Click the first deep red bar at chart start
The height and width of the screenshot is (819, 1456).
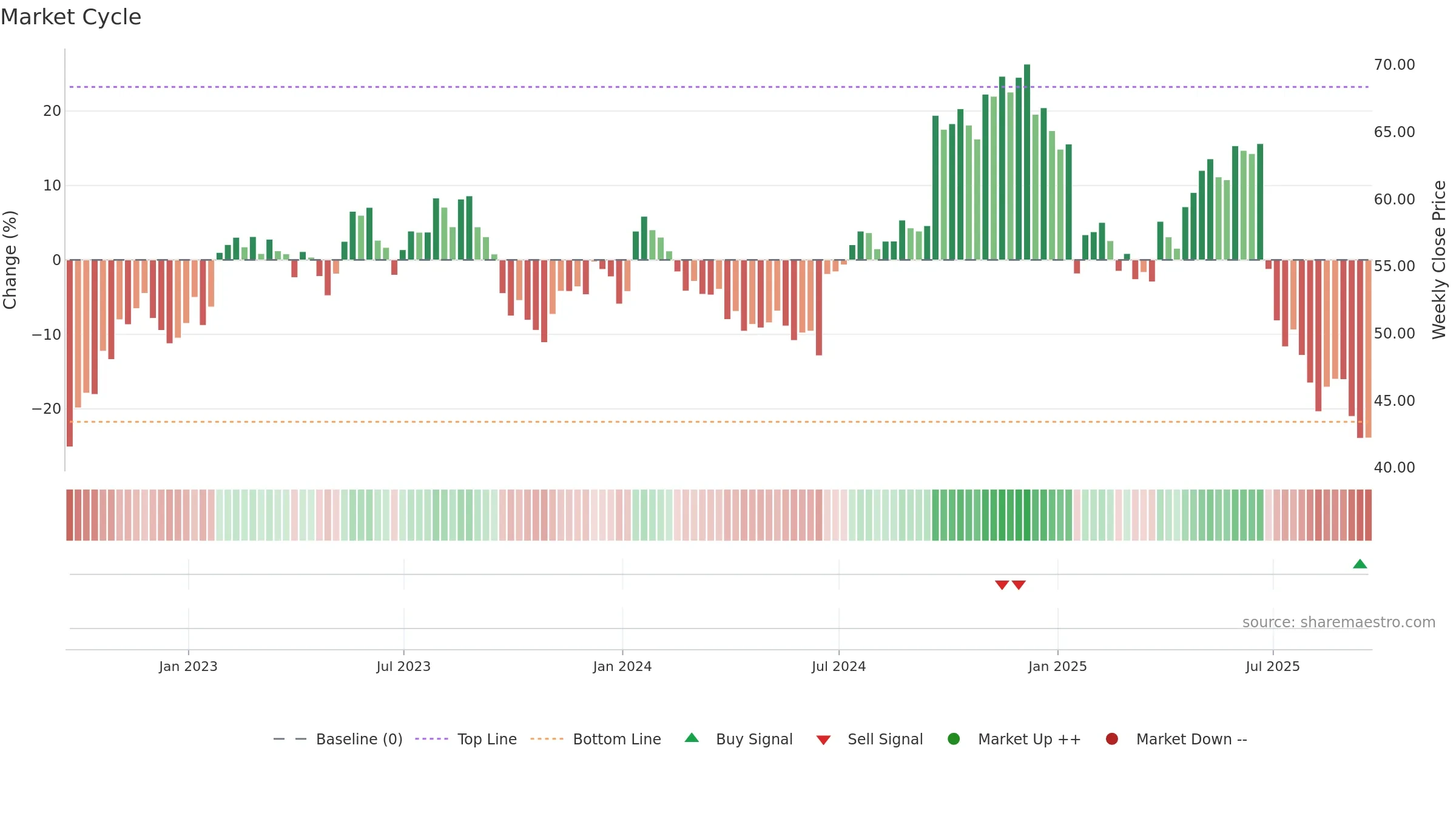70,353
